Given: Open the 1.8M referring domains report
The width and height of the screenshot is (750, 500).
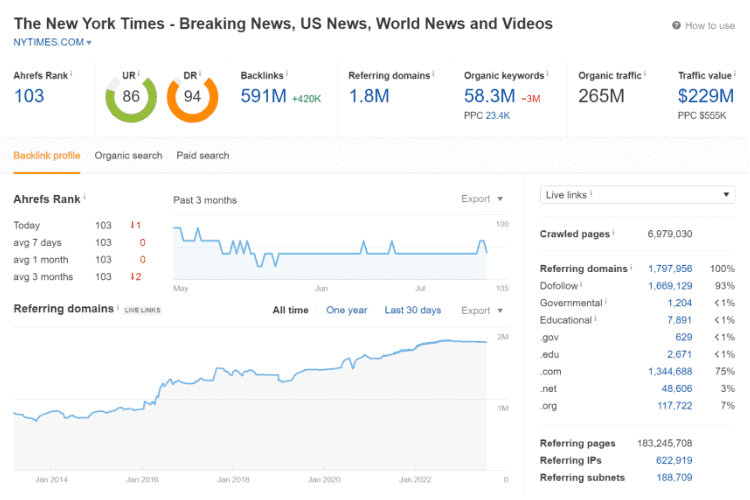Looking at the screenshot, I should coord(369,96).
